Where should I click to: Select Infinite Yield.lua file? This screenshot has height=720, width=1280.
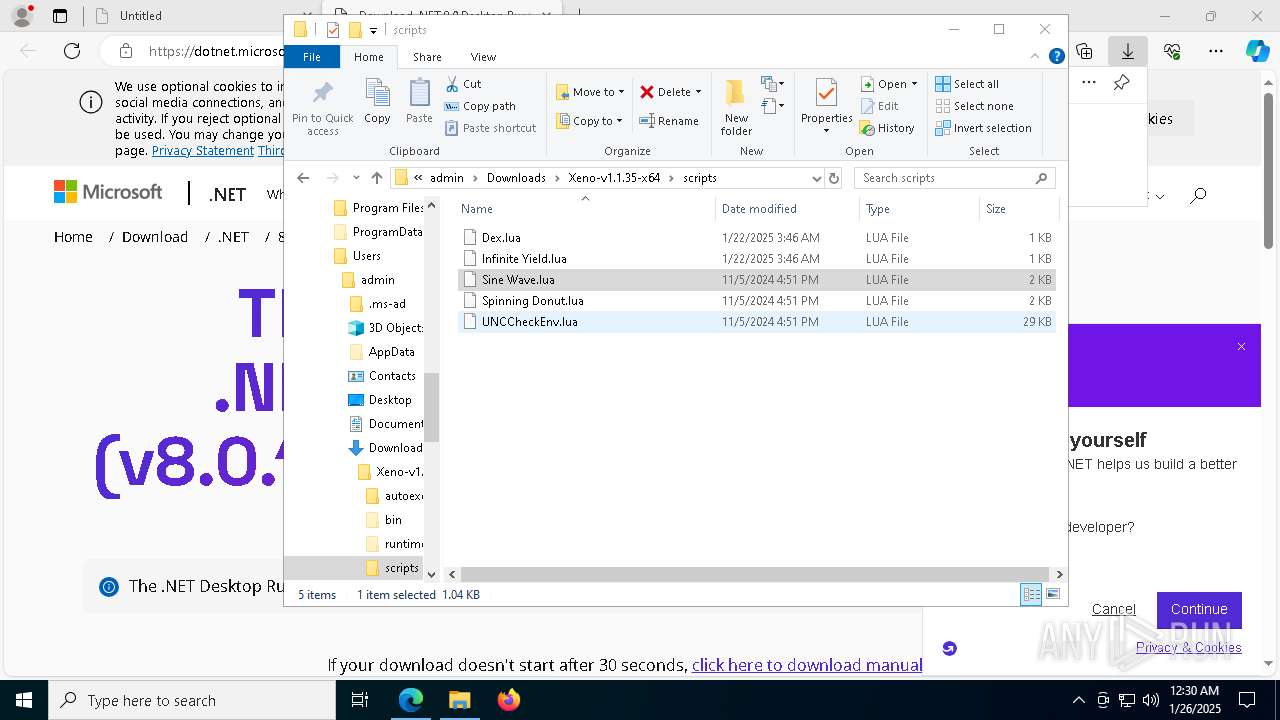pyautogui.click(x=756, y=259)
